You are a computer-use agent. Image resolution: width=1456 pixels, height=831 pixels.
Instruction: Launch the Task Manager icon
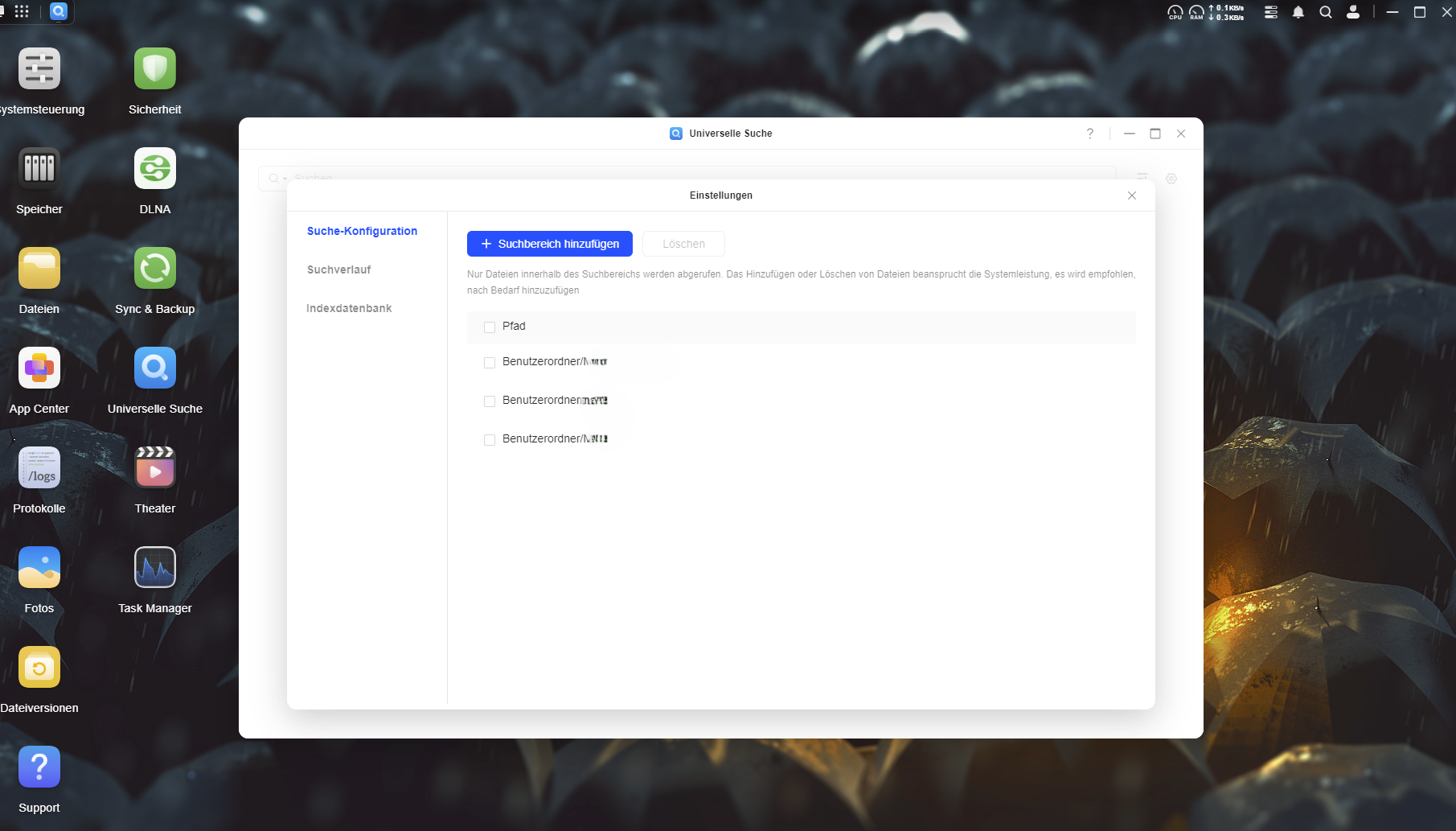coord(155,567)
